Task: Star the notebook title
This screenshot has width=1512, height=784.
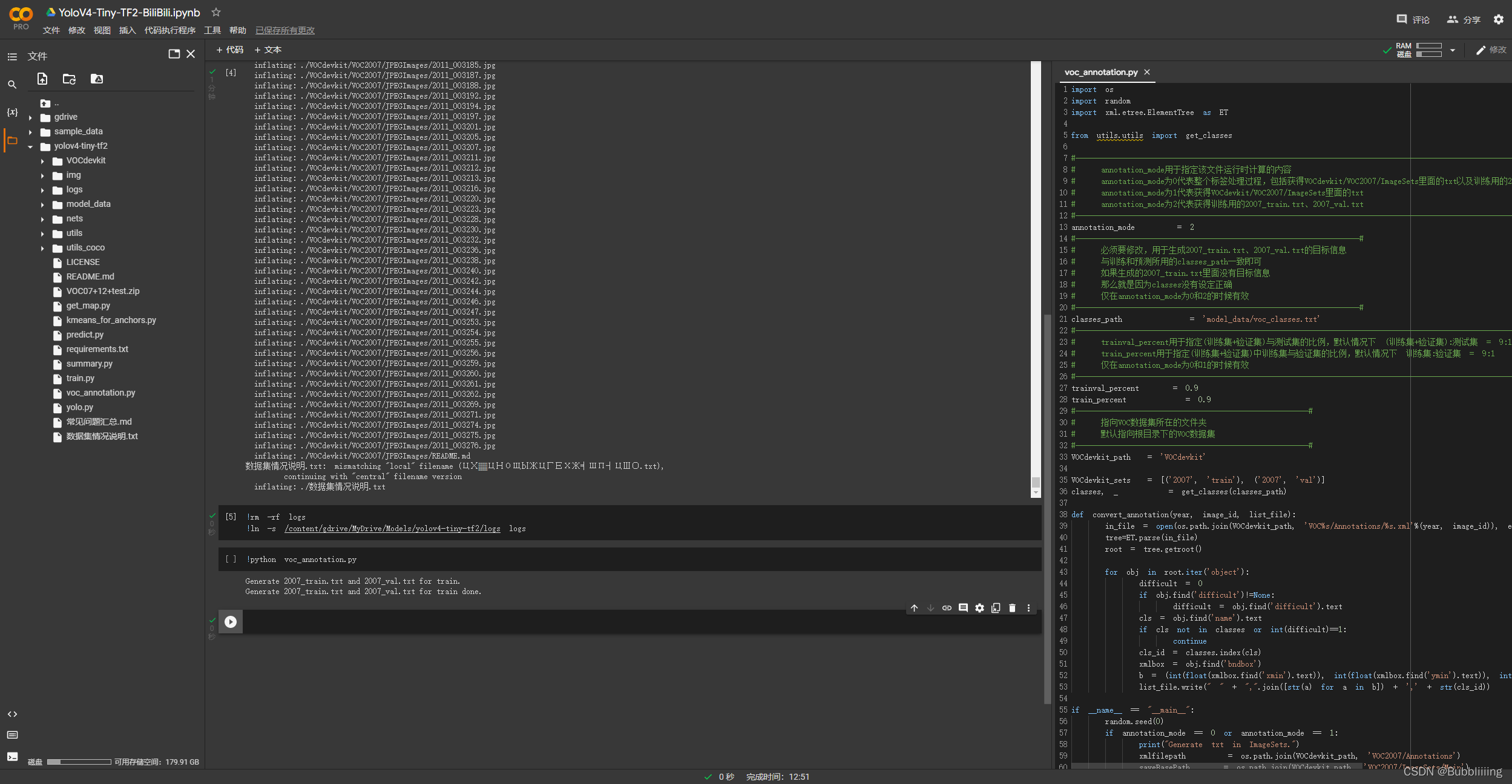Action: click(x=216, y=12)
